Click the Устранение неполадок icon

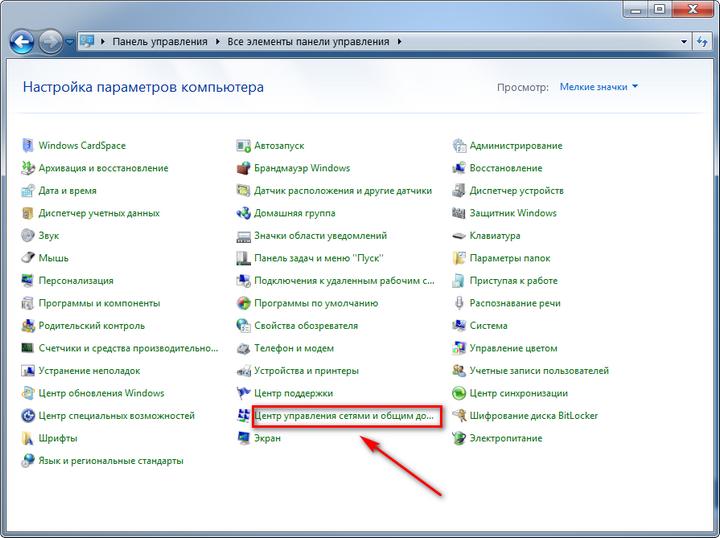tap(28, 370)
